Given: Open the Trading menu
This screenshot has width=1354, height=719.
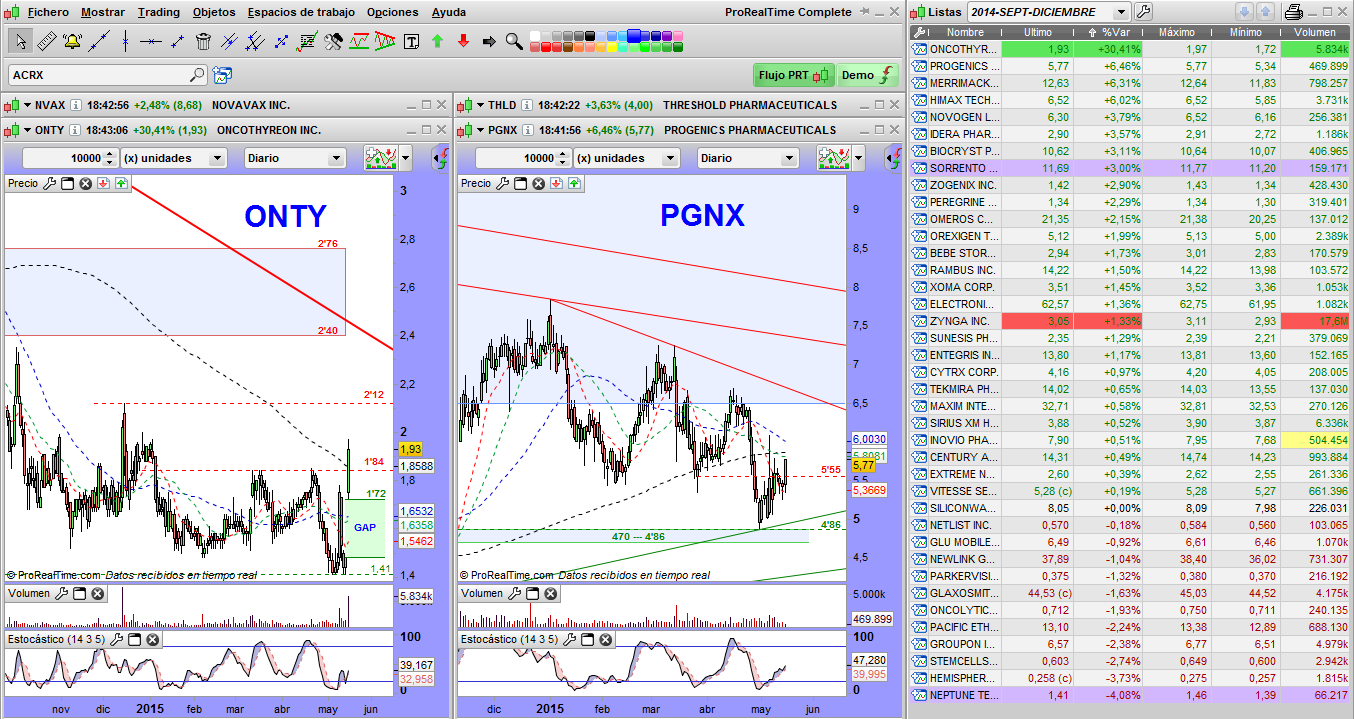Looking at the screenshot, I should coord(159,12).
